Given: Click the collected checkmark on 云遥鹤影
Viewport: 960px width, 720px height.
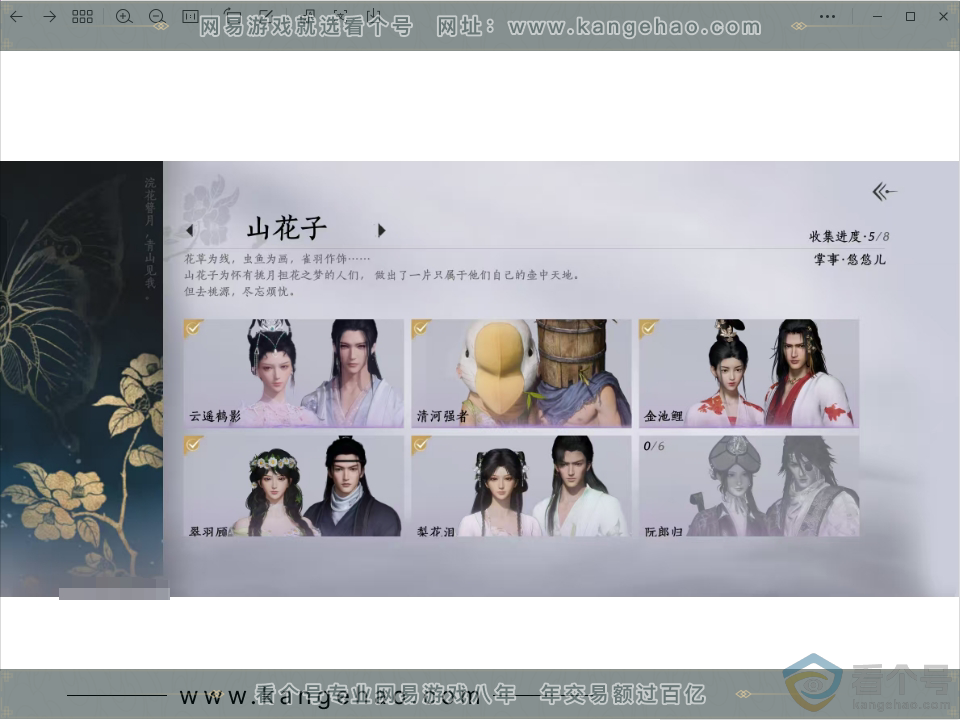Looking at the screenshot, I should coord(193,328).
